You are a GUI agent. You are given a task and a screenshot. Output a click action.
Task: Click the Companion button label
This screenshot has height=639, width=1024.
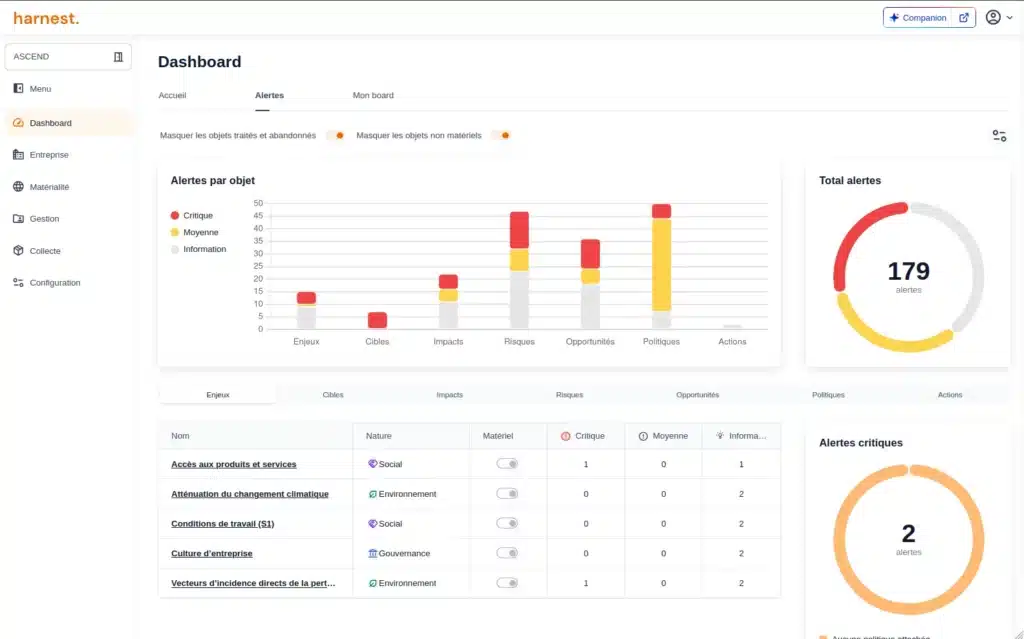924,18
